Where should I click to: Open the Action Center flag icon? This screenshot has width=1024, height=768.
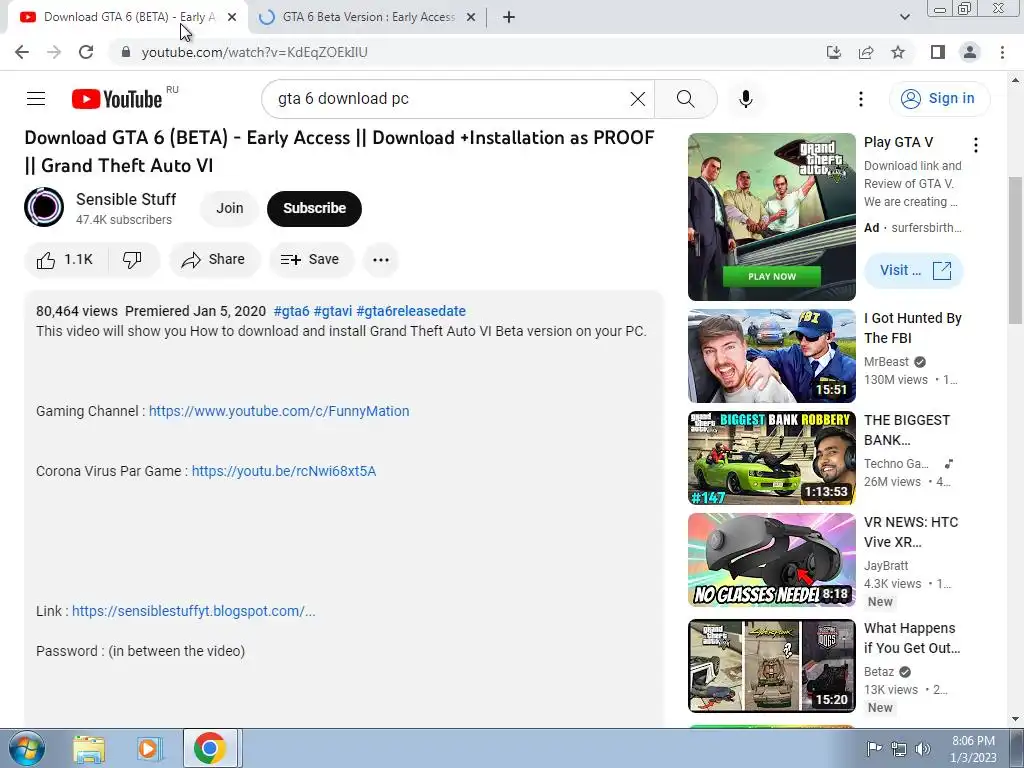[x=874, y=749]
